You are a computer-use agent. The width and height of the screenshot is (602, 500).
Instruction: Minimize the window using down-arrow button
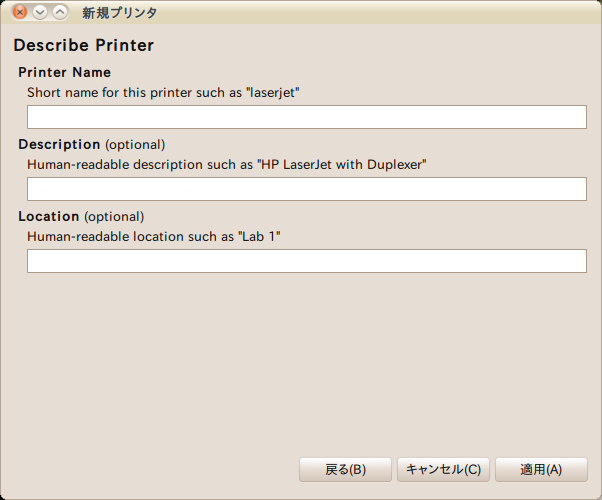[40, 12]
